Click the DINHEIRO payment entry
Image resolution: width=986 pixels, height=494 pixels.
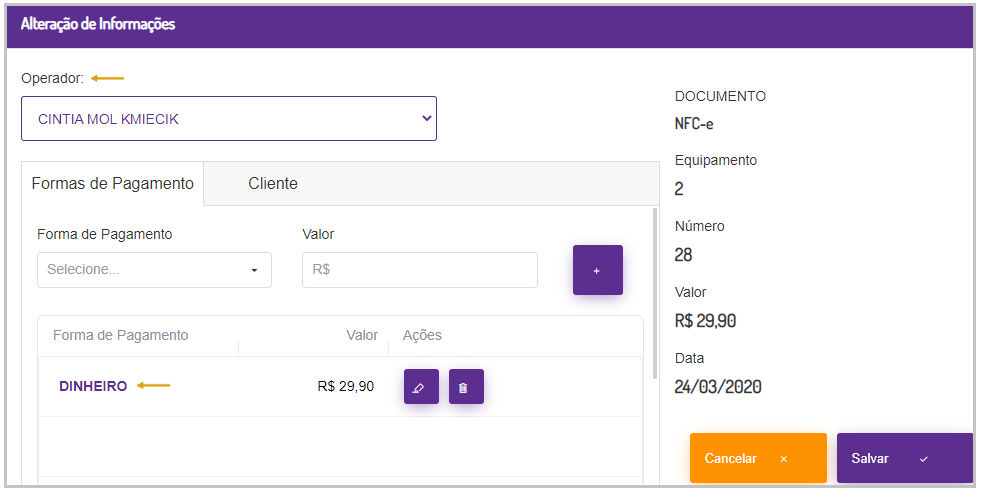[x=93, y=386]
